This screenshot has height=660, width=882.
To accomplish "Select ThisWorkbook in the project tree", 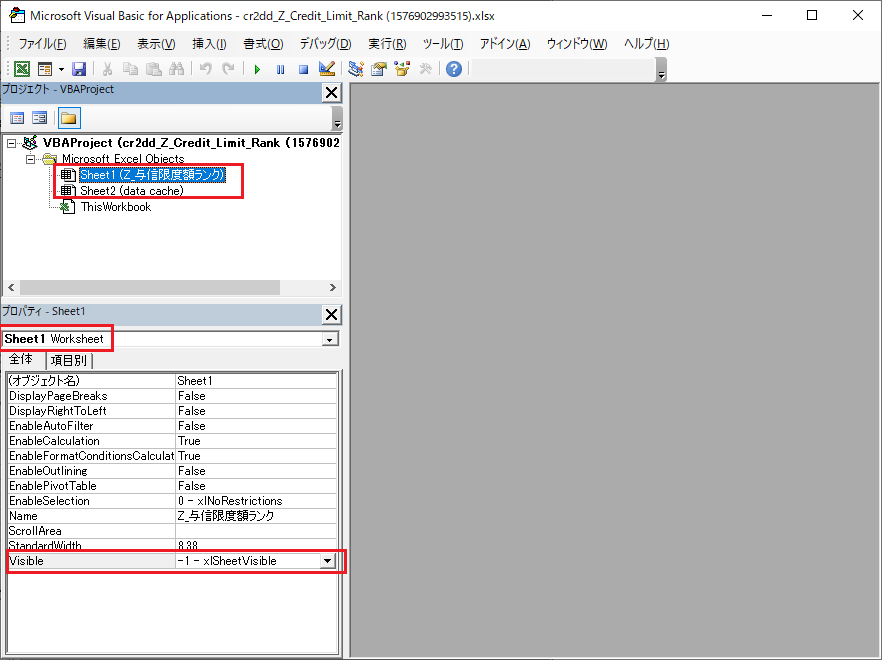I will coord(116,207).
